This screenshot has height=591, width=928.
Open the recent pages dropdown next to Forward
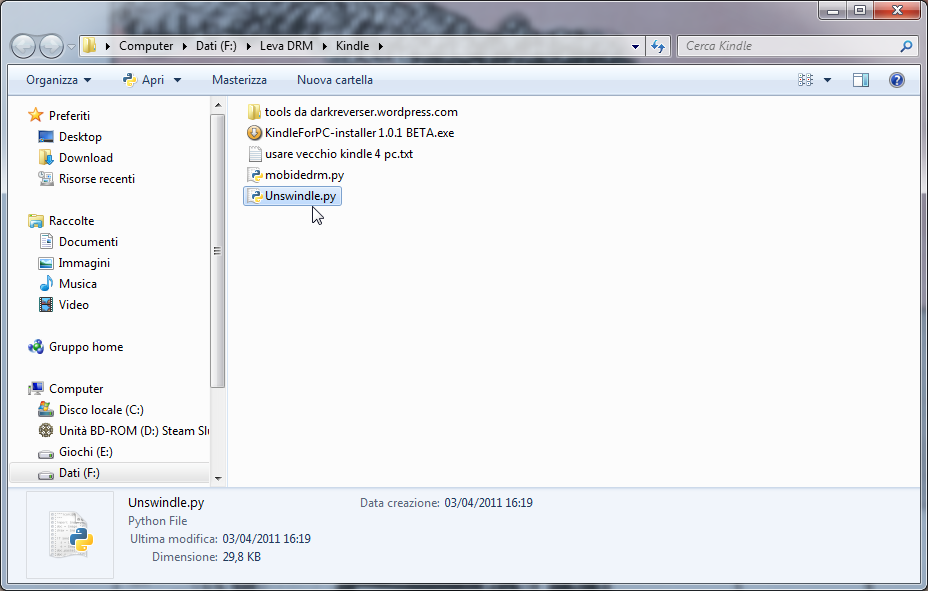coord(72,46)
